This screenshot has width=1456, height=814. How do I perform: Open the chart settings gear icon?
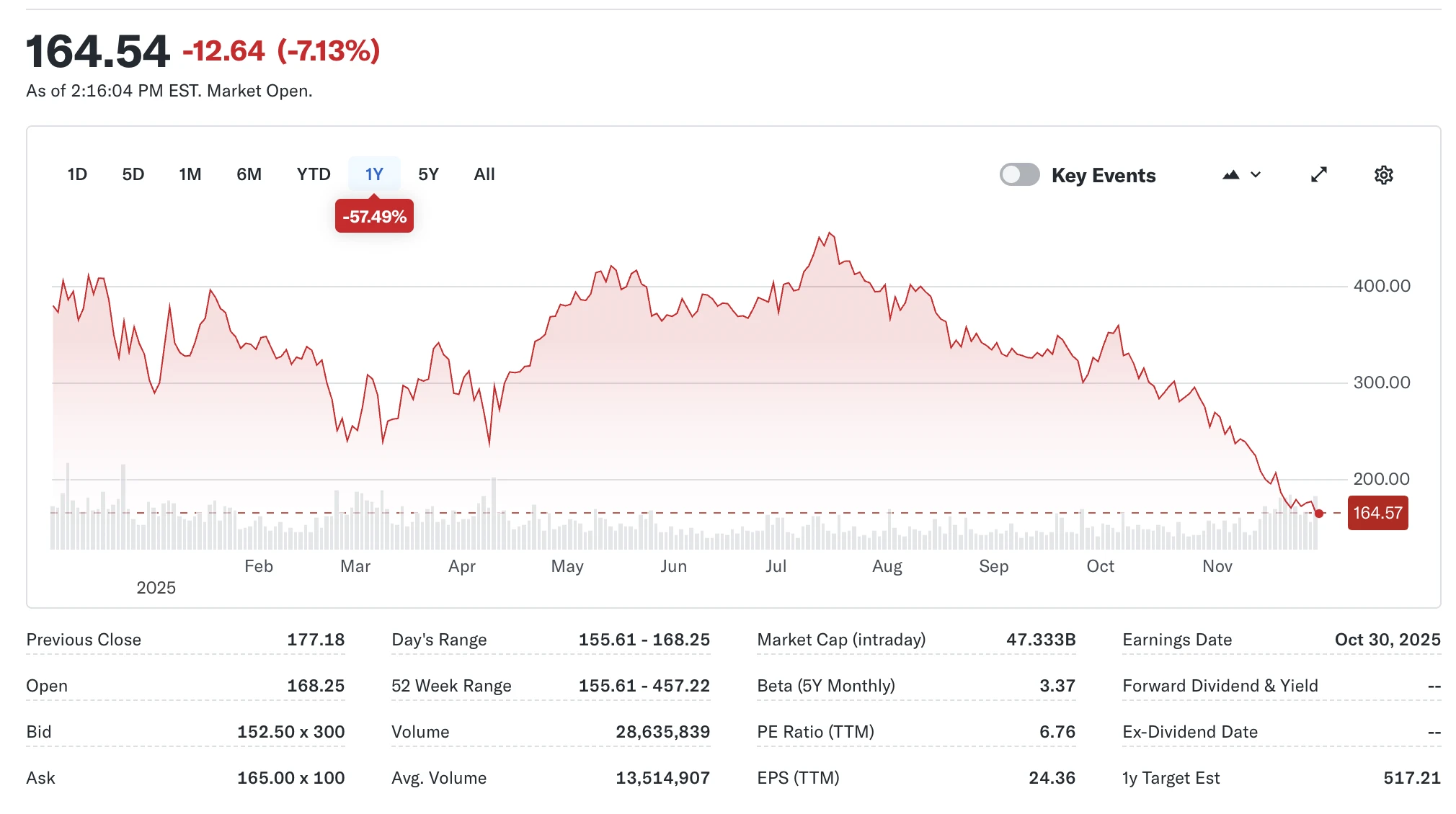[x=1383, y=175]
